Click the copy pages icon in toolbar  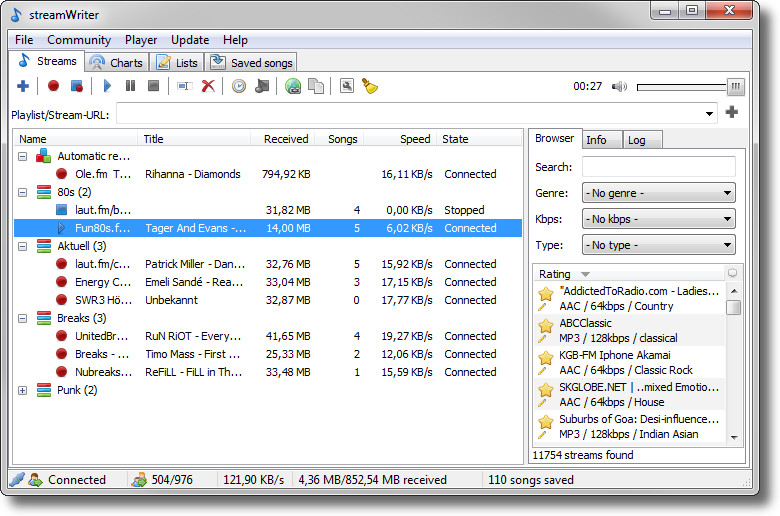point(316,86)
